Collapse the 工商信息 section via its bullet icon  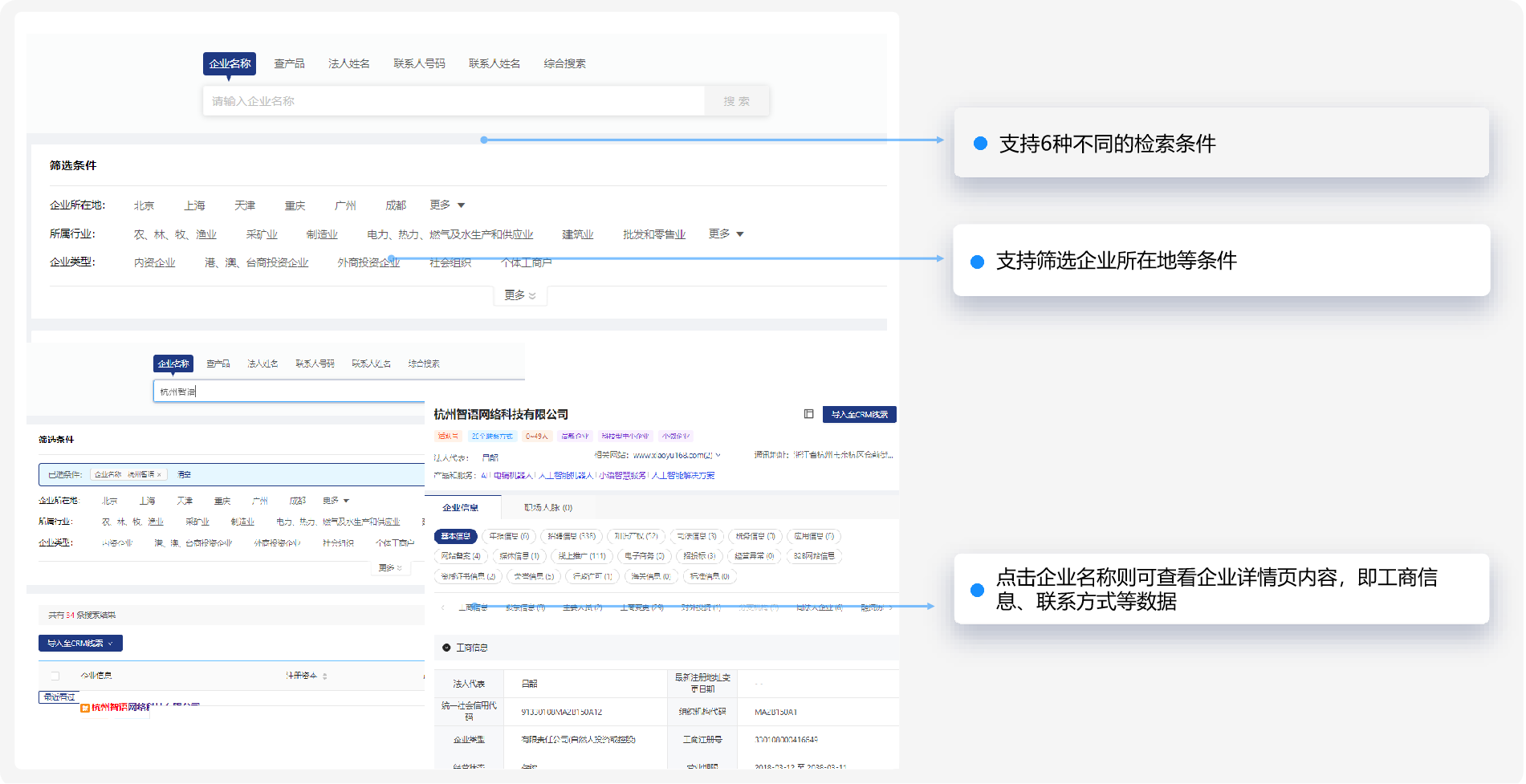pos(446,648)
